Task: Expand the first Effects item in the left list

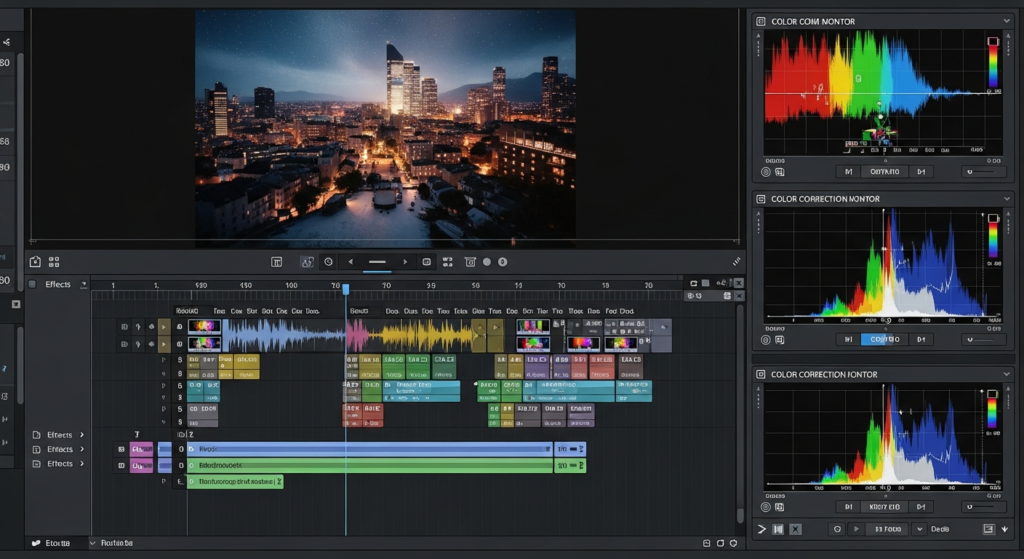Action: [x=82, y=435]
